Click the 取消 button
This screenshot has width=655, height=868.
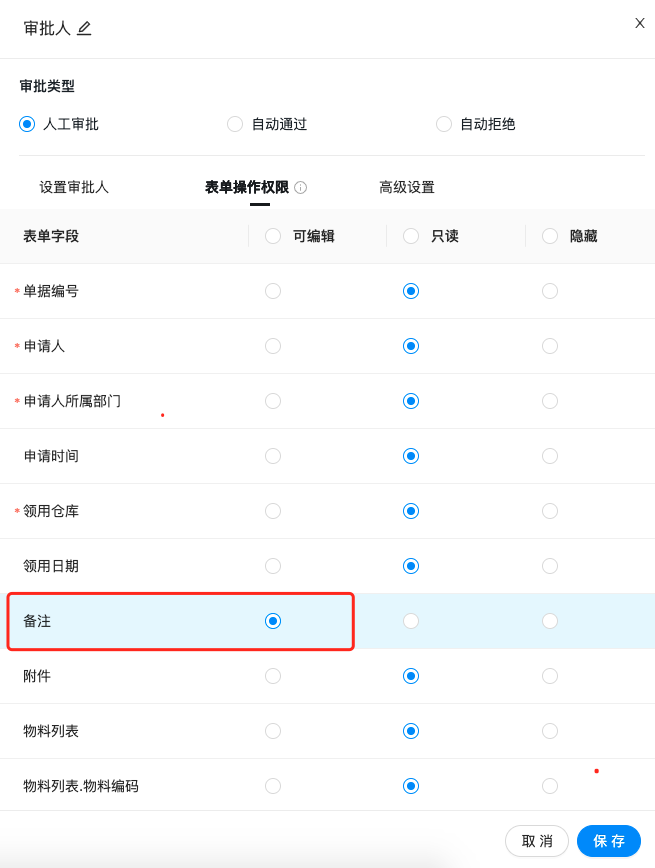537,841
